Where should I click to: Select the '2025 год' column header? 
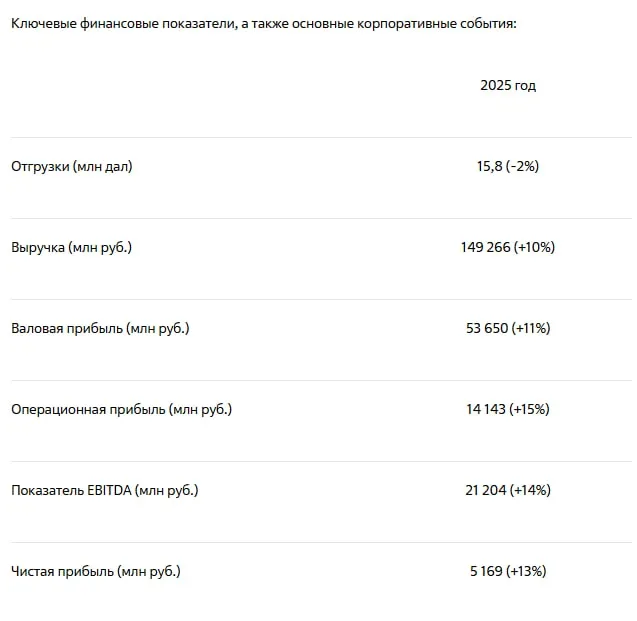508,85
